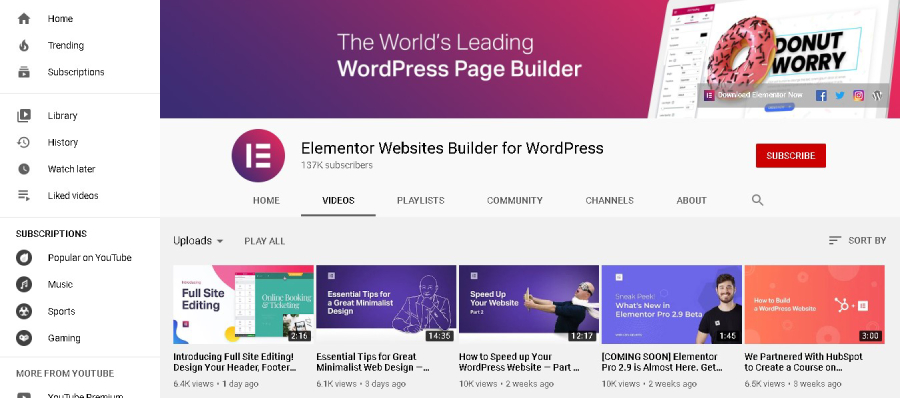Viewport: 900px width, 398px height.
Task: Click Trending label in sidebar
Action: click(66, 45)
